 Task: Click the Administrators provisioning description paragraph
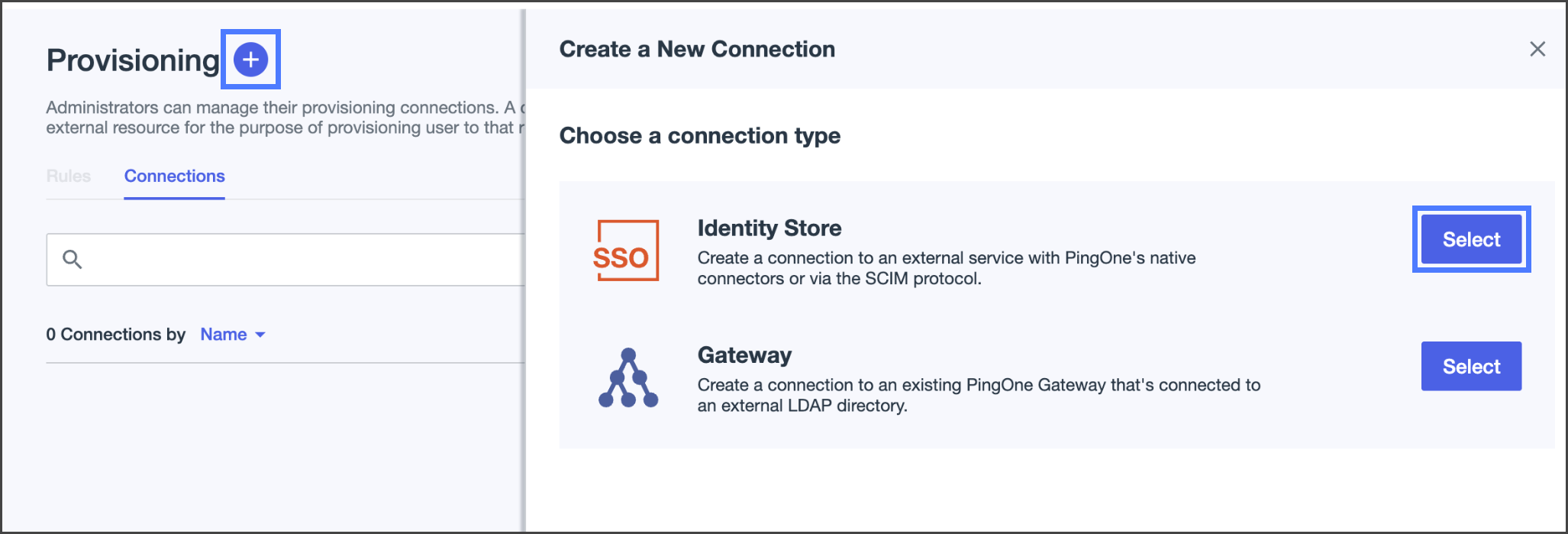pos(282,118)
